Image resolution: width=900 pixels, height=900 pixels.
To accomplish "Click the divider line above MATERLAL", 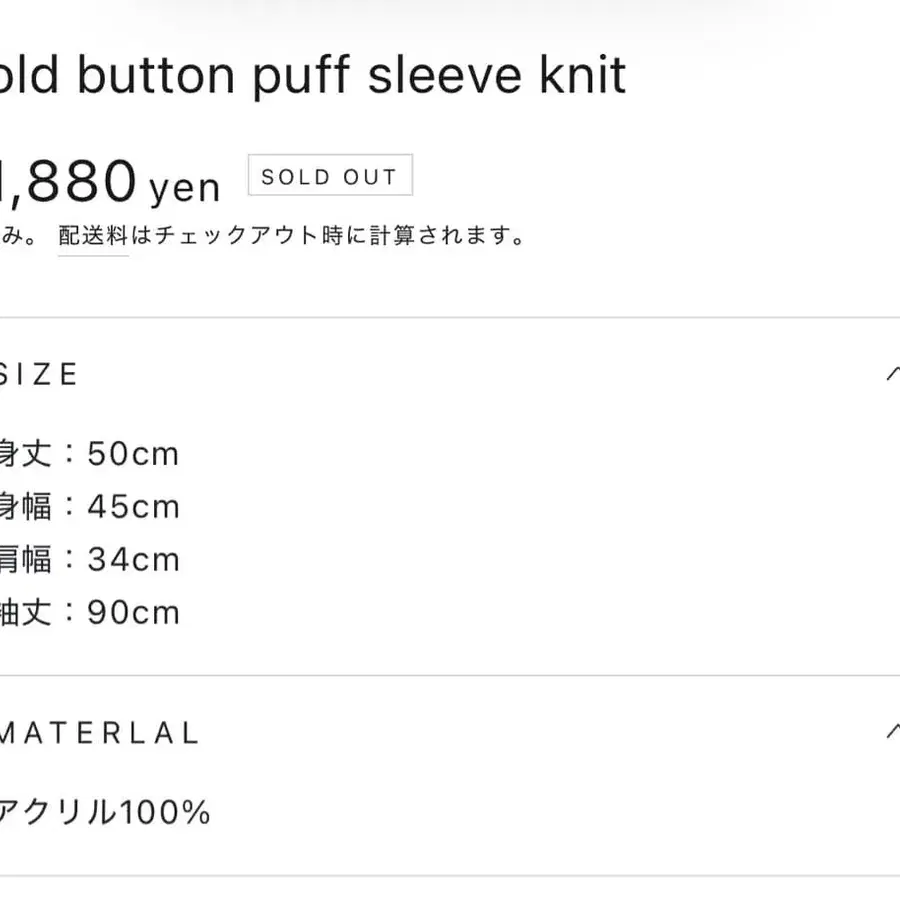I will tap(450, 676).
